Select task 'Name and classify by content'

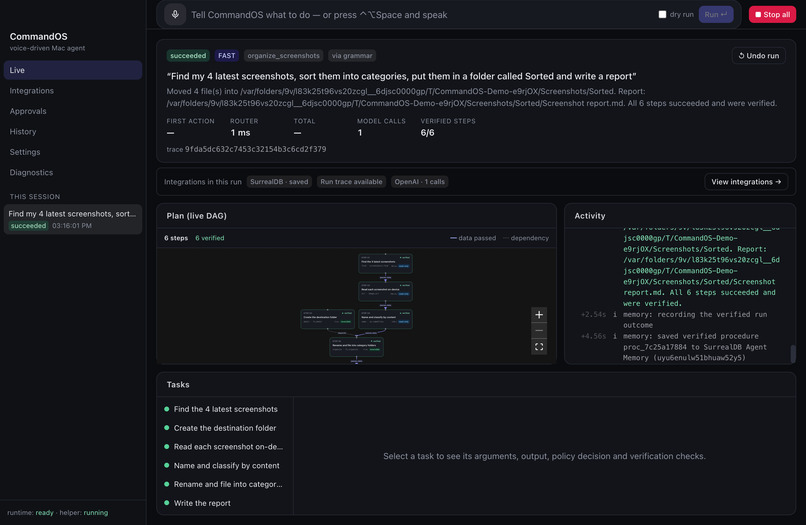[226, 465]
